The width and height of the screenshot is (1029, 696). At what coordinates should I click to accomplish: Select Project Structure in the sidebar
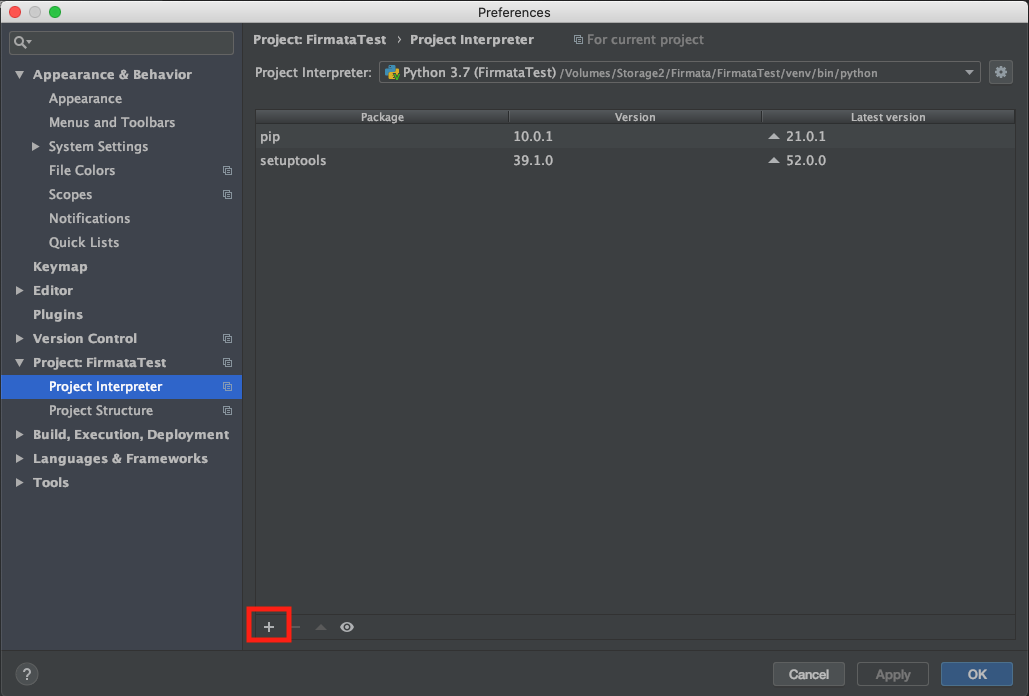pos(101,411)
